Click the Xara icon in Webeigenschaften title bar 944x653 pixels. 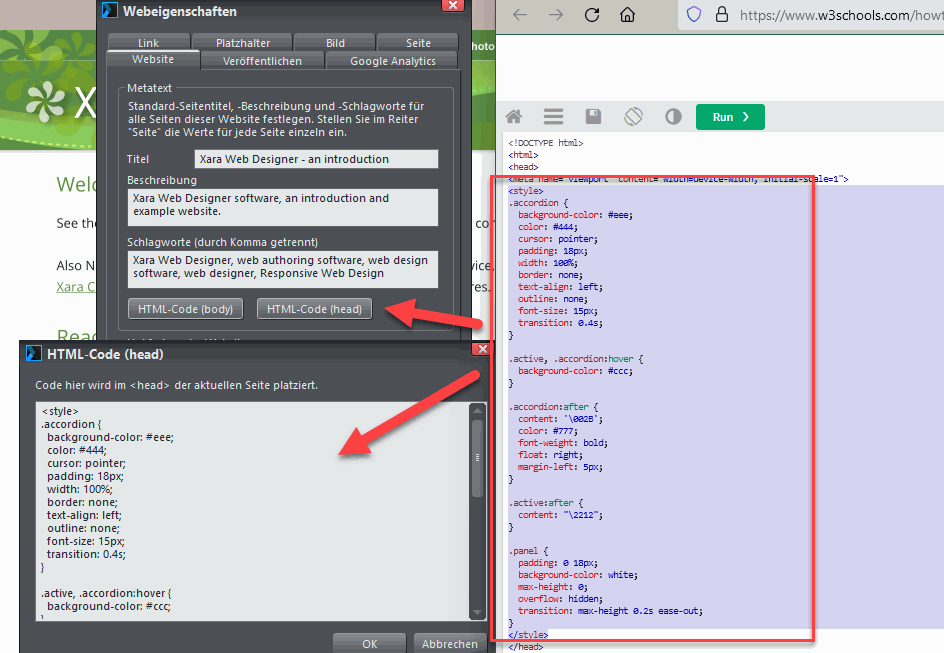[110, 10]
